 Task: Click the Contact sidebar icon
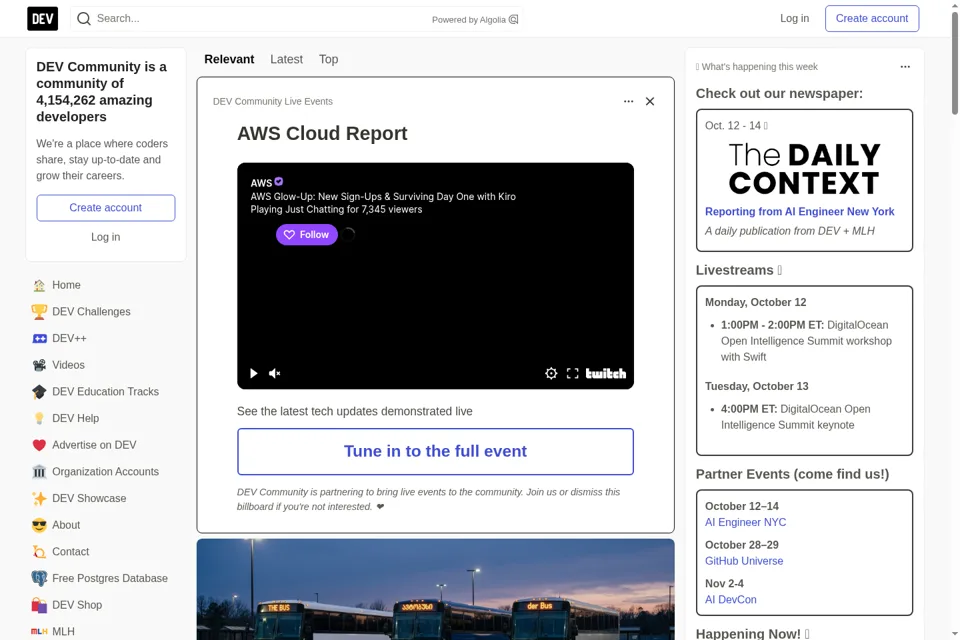pyautogui.click(x=39, y=552)
